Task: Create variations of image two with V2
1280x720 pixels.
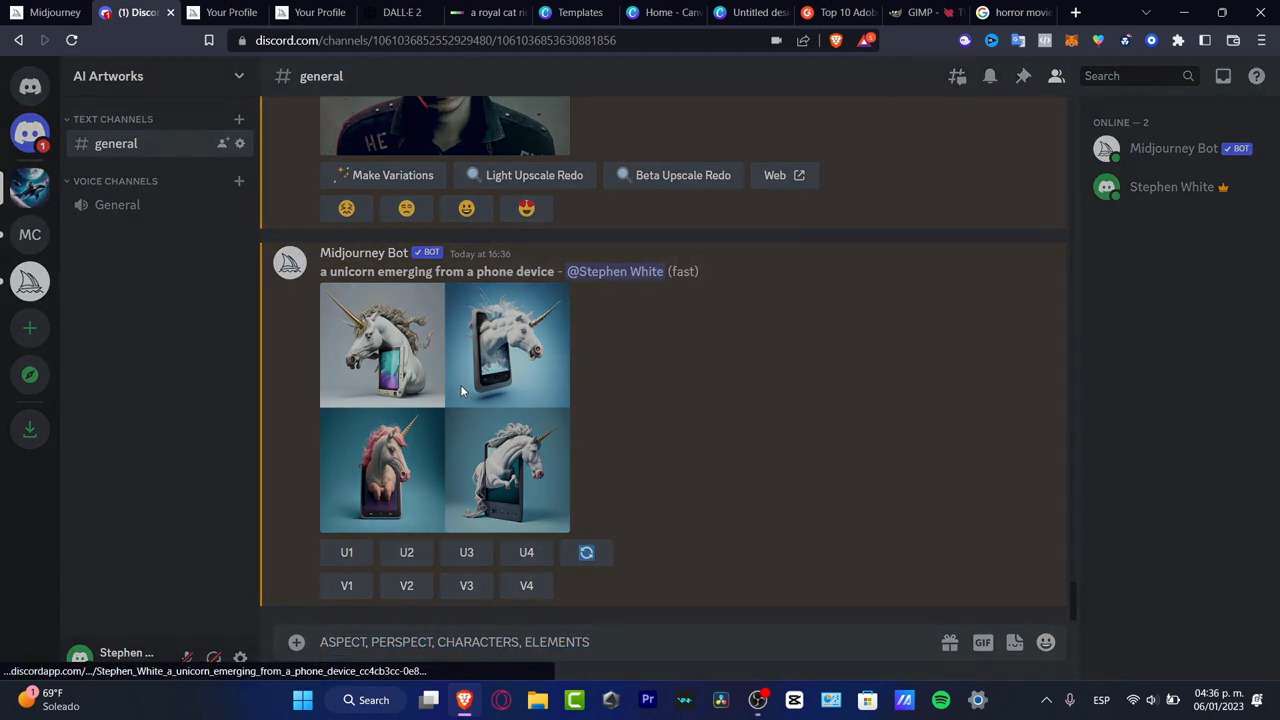Action: pos(407,586)
